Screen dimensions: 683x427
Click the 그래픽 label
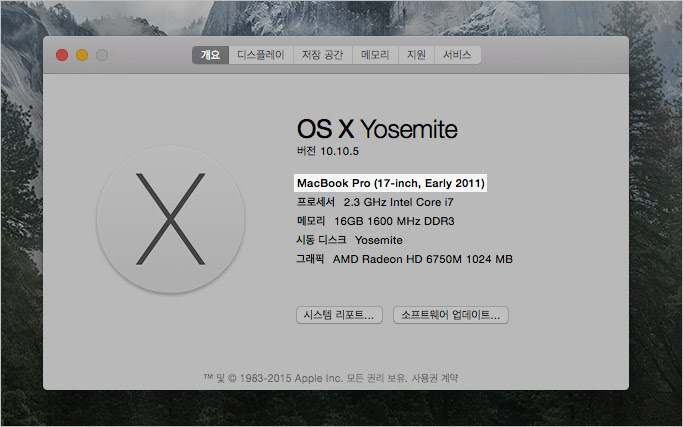310,259
